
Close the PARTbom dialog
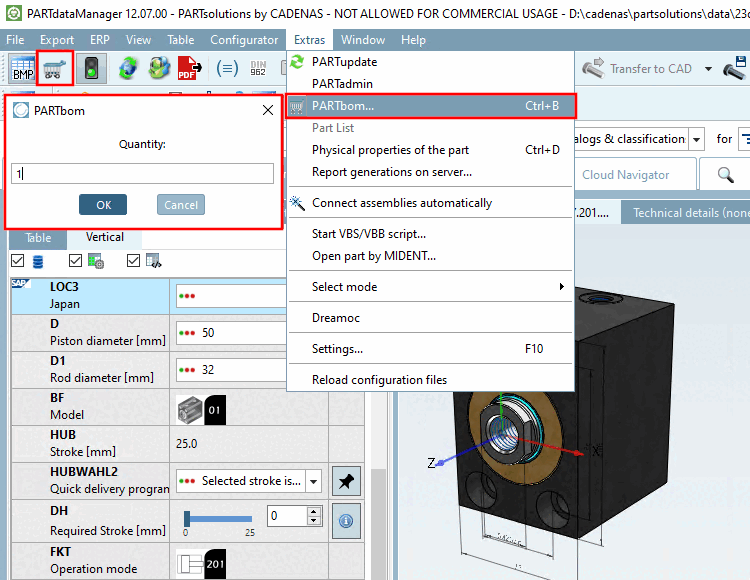point(268,110)
